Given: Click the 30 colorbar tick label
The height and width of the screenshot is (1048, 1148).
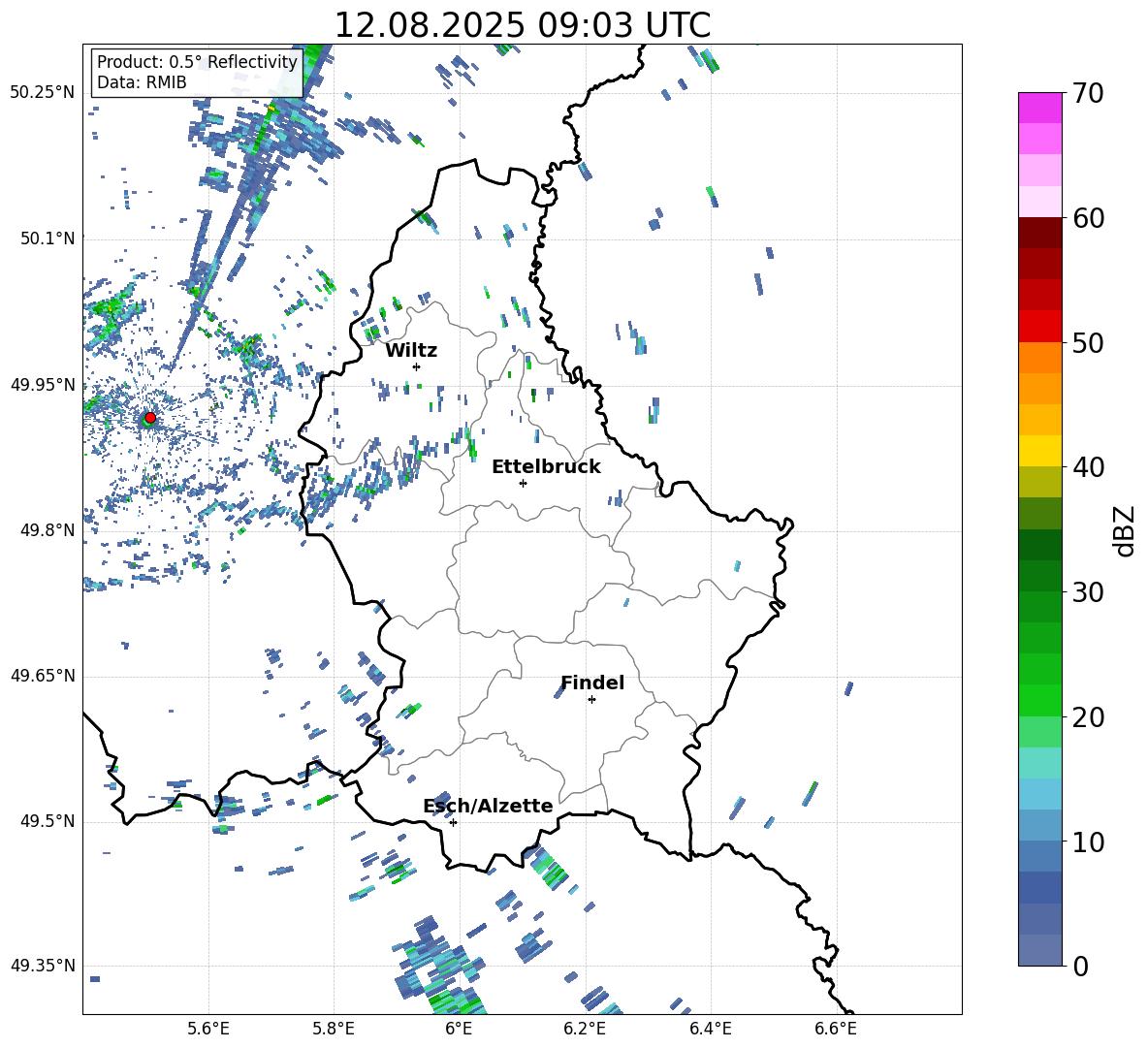Looking at the screenshot, I should coord(1089,591).
